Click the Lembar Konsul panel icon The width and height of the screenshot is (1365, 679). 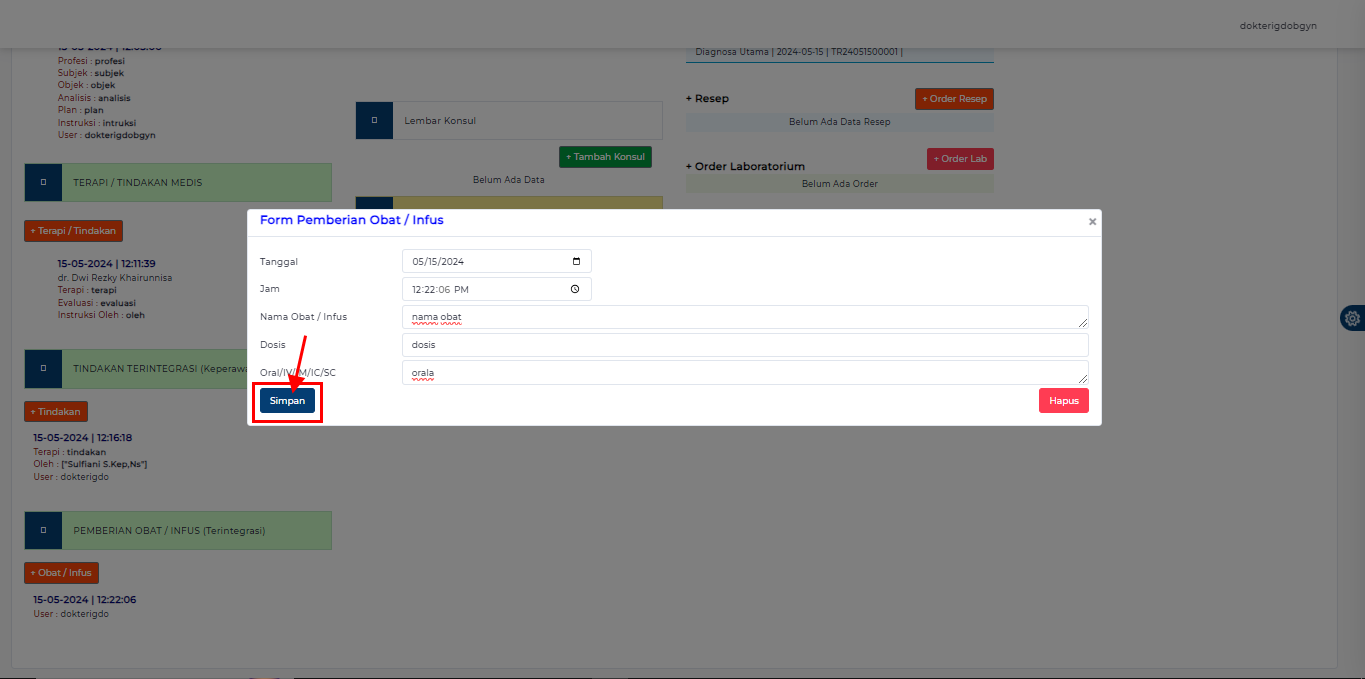coord(373,120)
